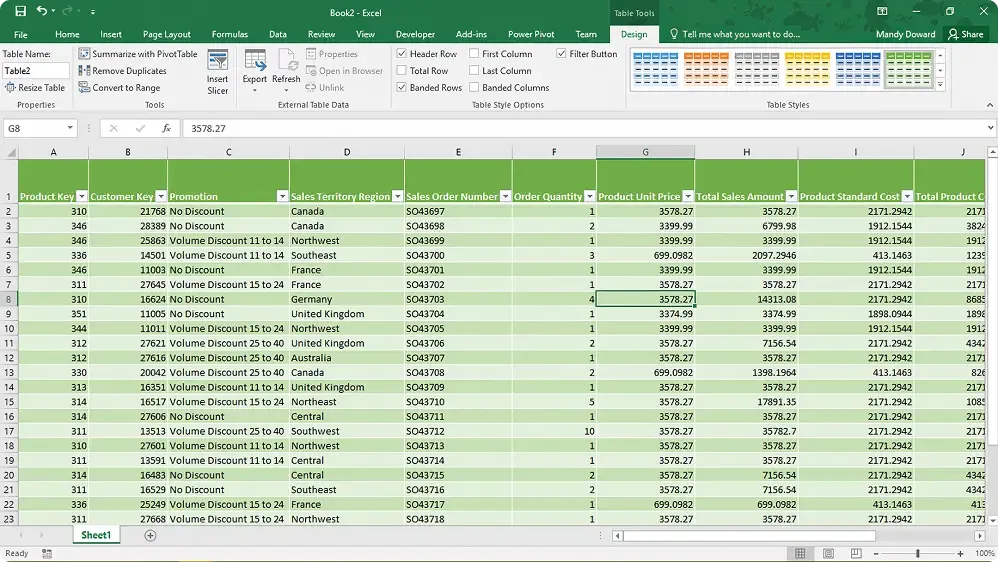The image size is (998, 562).
Task: Click Summarize with PivotTable button
Action: click(138, 54)
